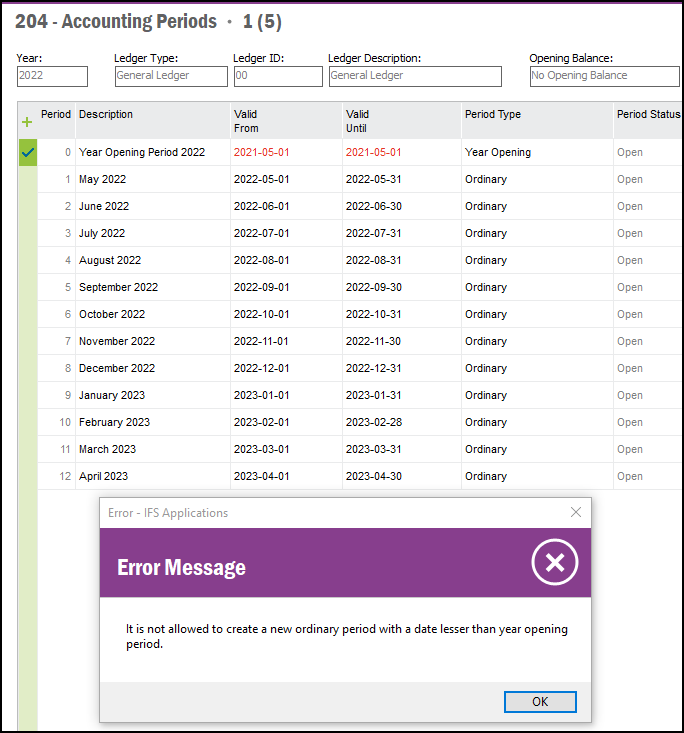
Task: Confirm the error message with OK
Action: (x=540, y=702)
